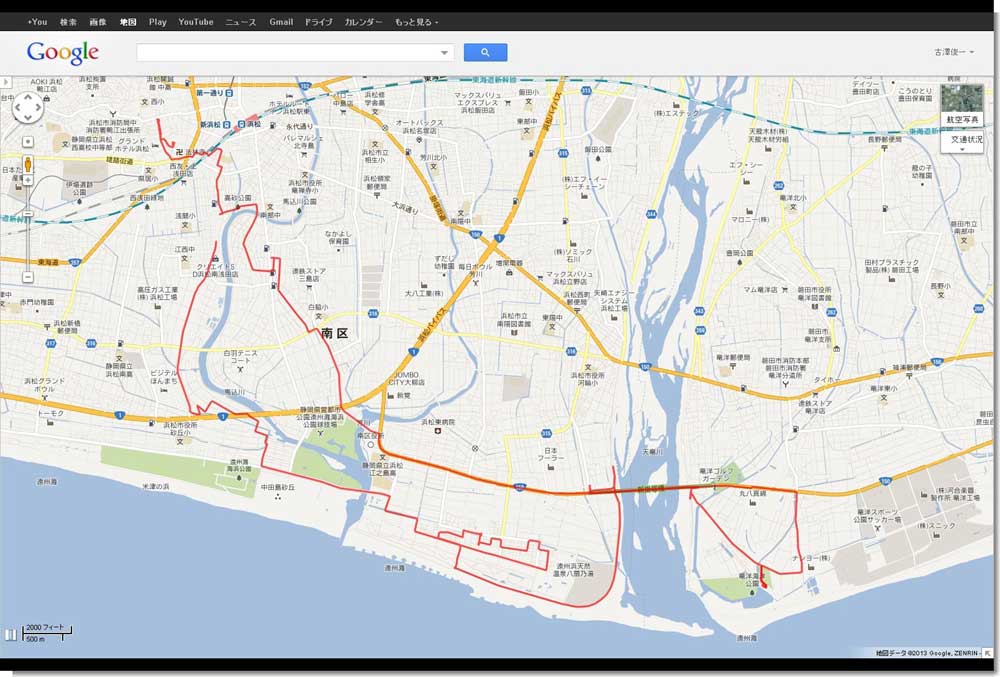Viewport: 1000px width, 677px height.
Task: Open カレンダー in the top bar
Action: (363, 22)
